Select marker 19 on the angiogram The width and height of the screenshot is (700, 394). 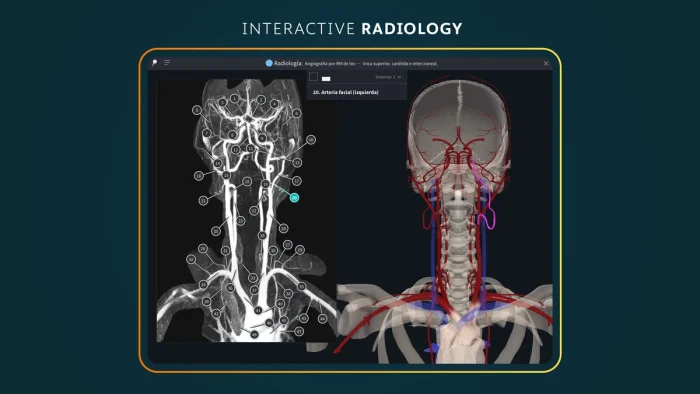point(266,183)
